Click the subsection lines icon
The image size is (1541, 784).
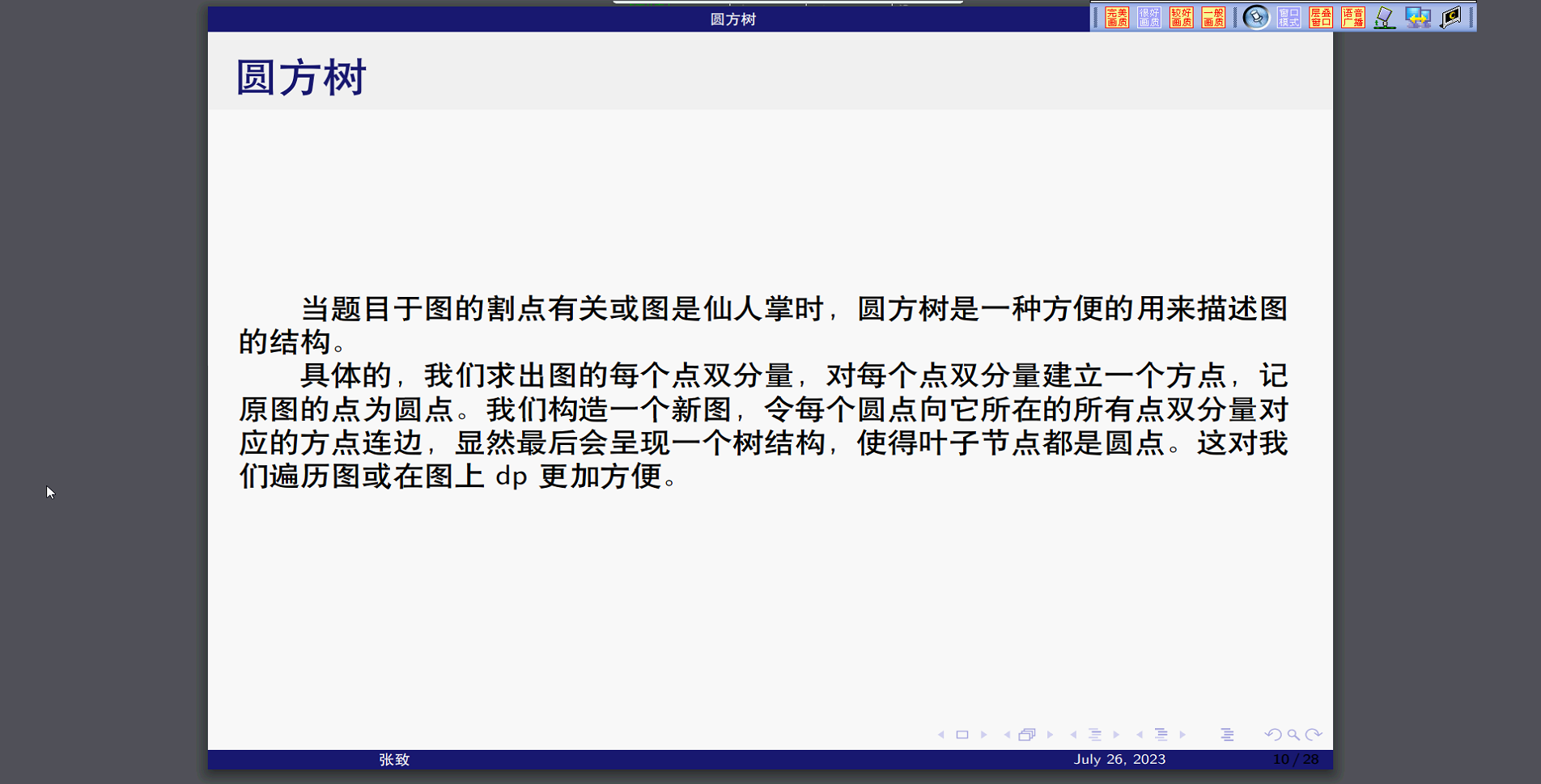(1095, 735)
